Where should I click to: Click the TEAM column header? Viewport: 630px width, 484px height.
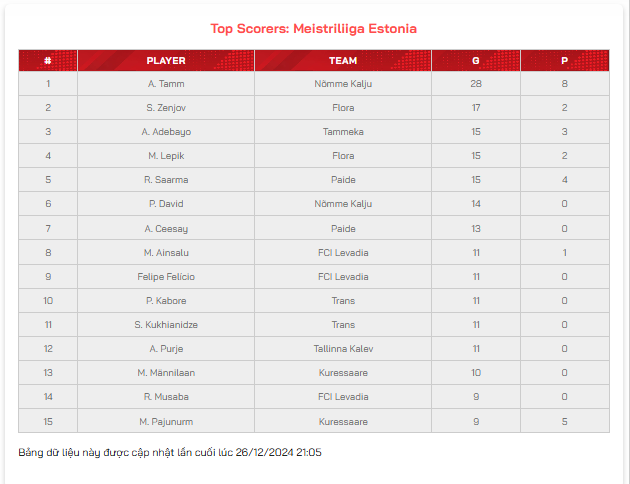point(343,61)
